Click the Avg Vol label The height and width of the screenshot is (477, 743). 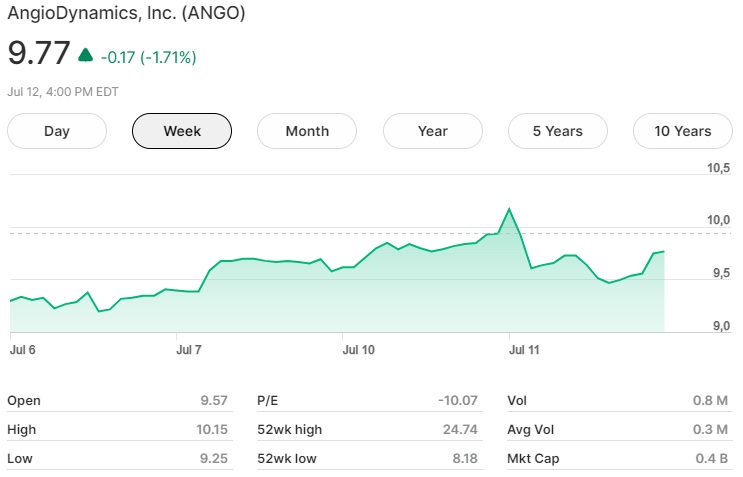coord(530,430)
